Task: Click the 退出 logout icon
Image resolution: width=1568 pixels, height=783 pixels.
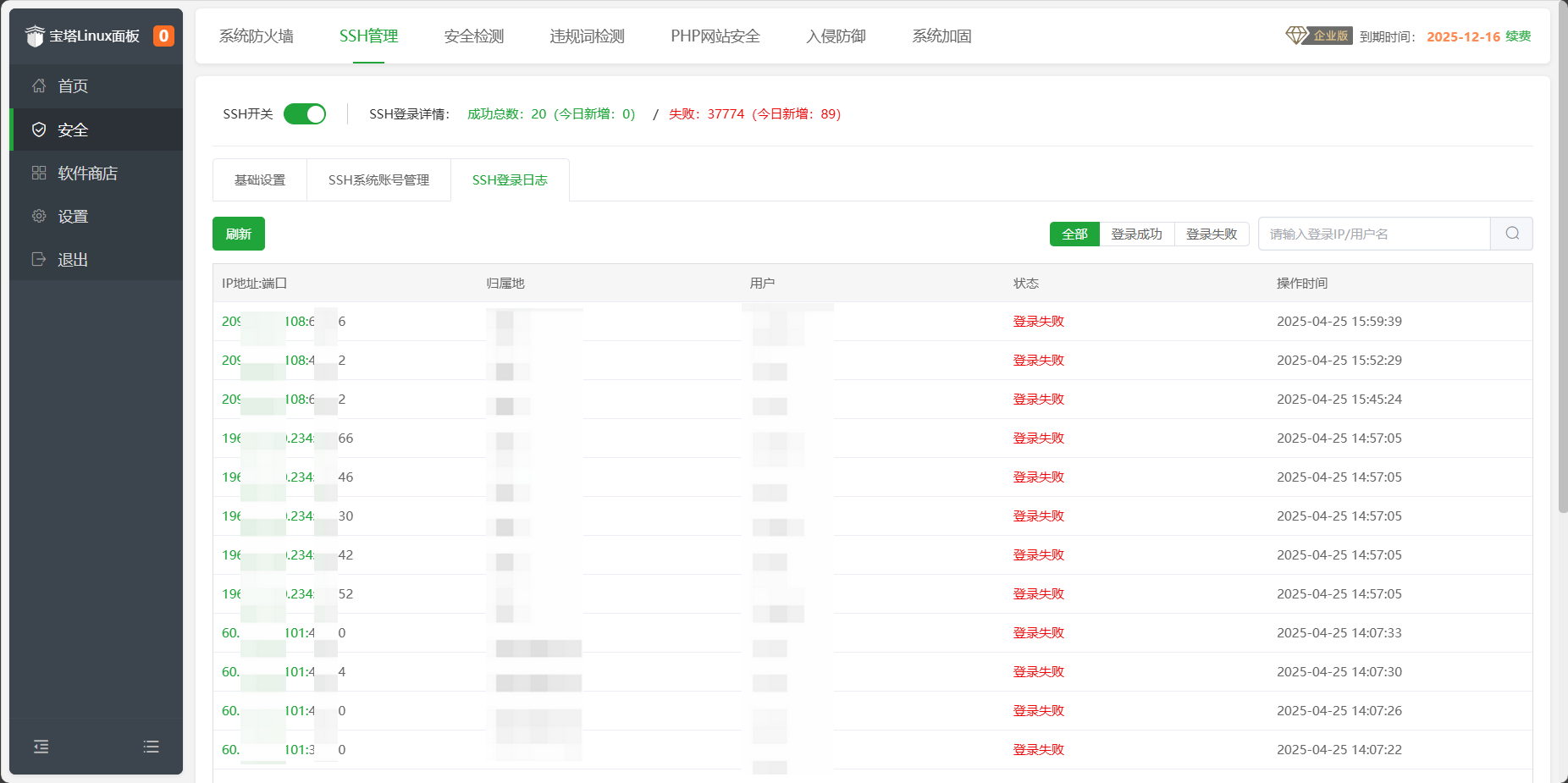Action: 39,259
